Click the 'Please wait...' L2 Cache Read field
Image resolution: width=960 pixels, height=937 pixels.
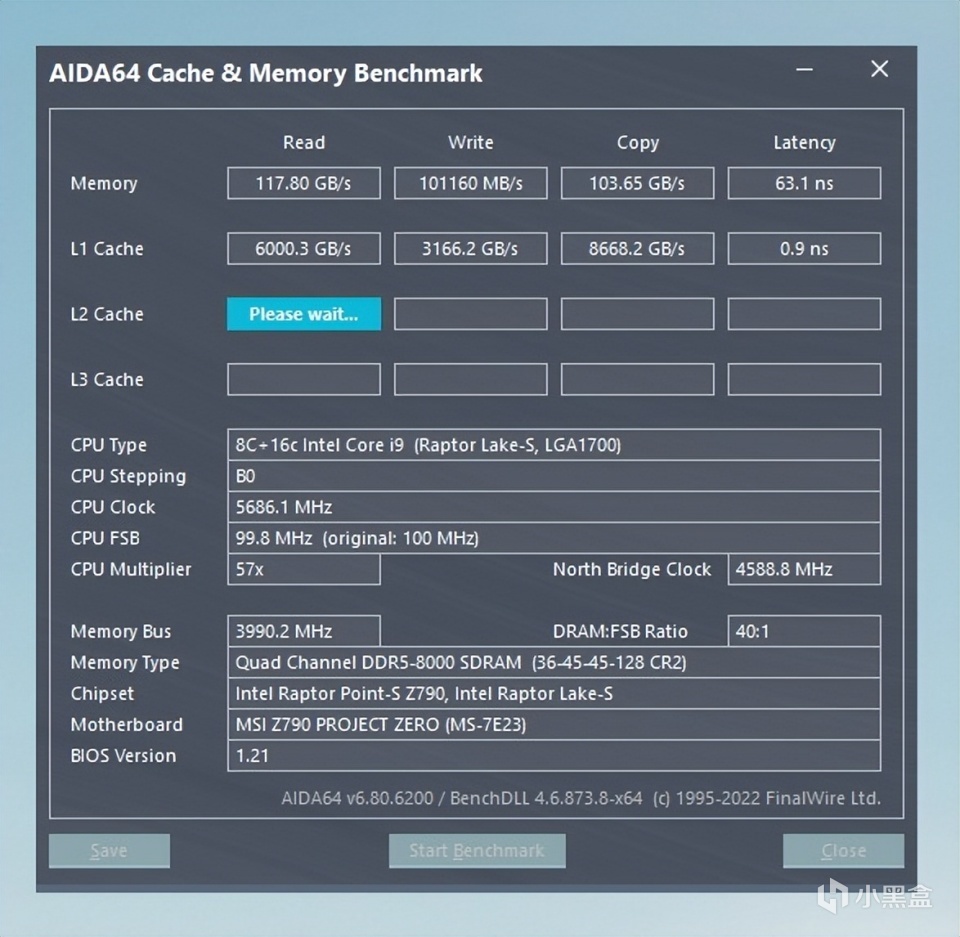tap(304, 314)
